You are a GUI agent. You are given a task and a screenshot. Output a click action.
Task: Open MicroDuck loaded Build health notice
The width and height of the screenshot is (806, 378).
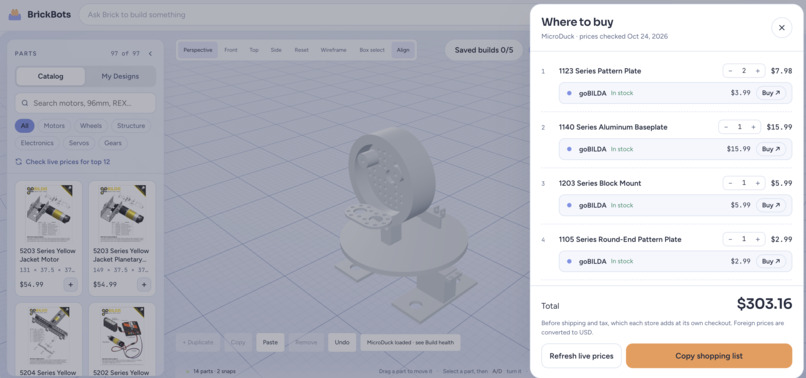[410, 342]
